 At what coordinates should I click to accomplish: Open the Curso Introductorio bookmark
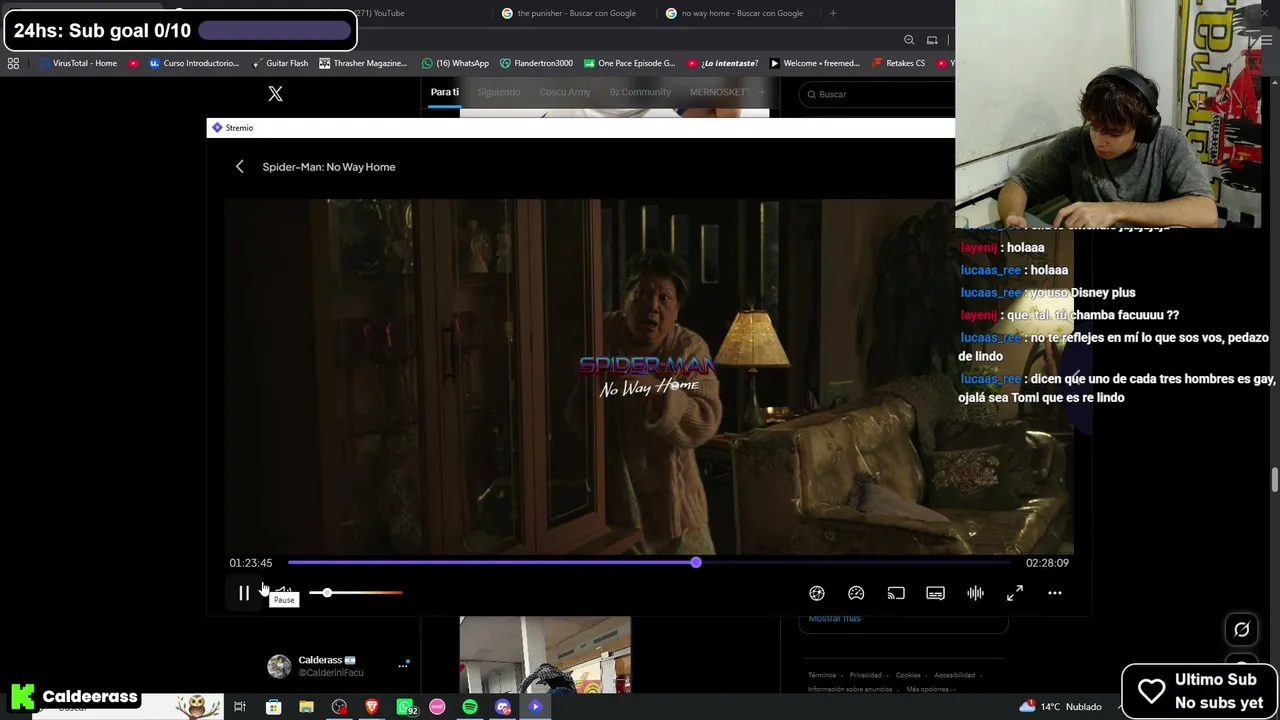[194, 63]
